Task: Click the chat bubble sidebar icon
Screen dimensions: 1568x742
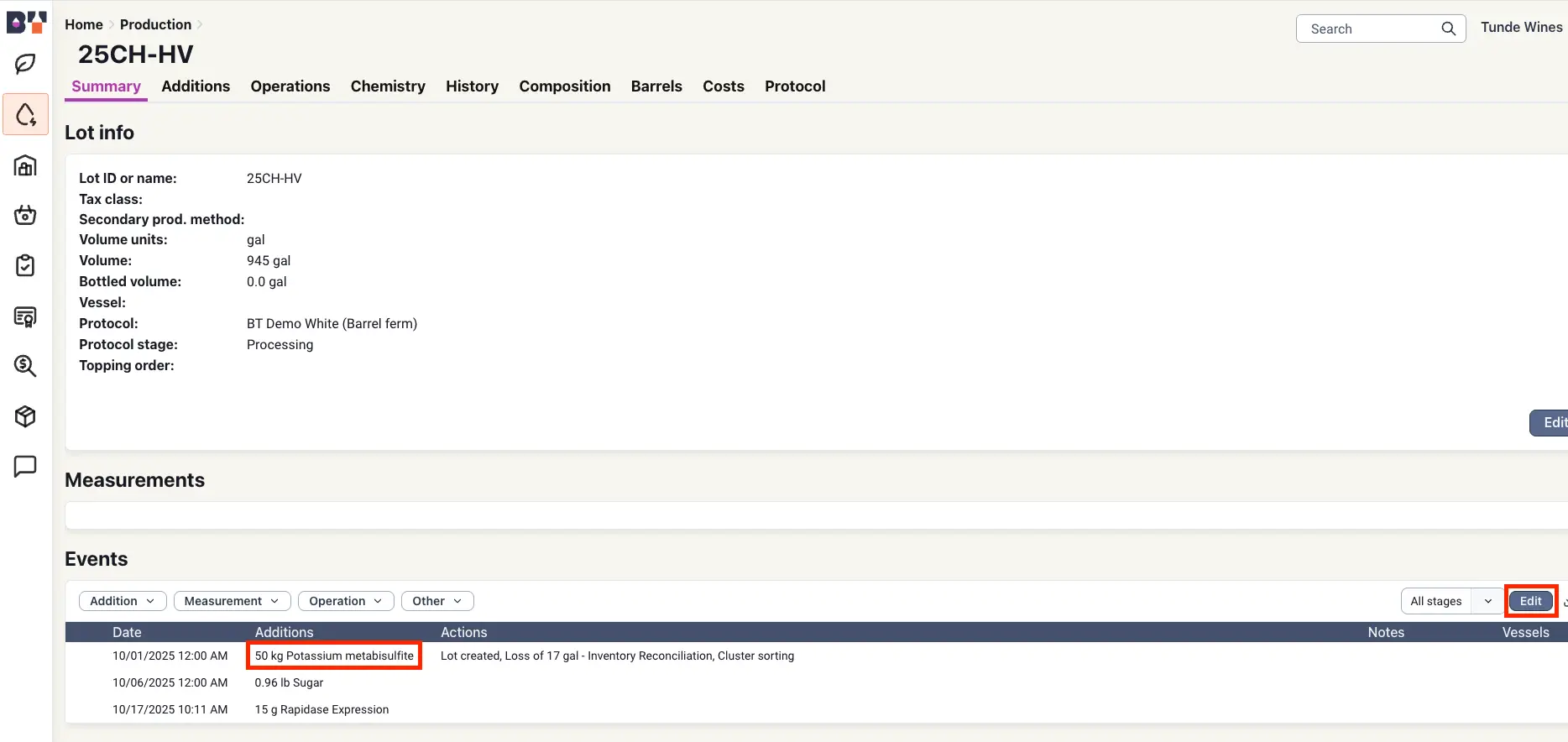Action: pos(25,466)
